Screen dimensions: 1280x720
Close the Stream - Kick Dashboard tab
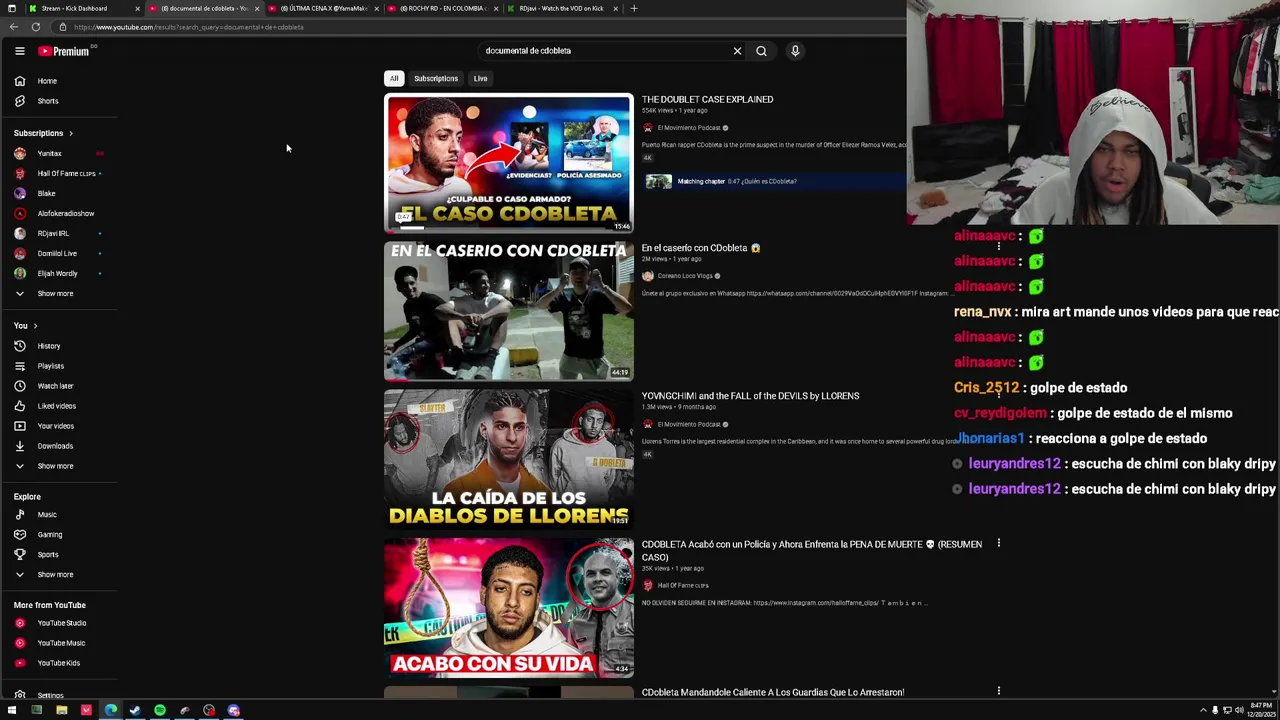pyautogui.click(x=137, y=8)
